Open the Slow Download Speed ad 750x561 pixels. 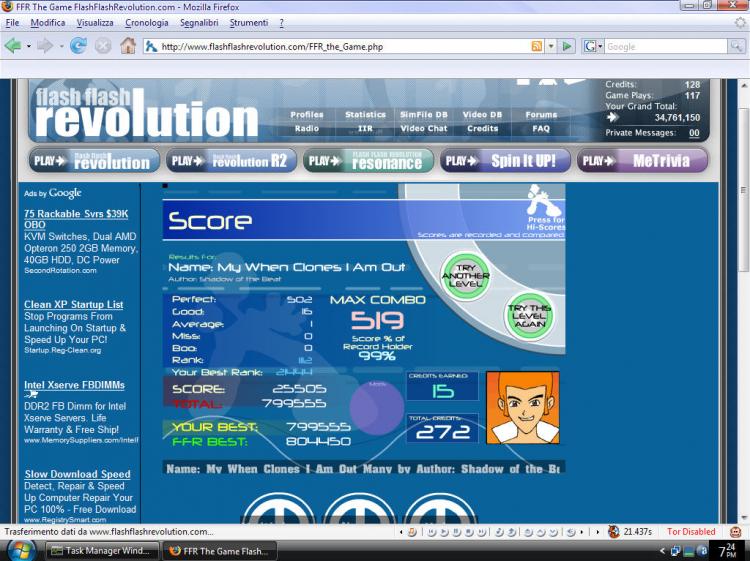(77, 474)
